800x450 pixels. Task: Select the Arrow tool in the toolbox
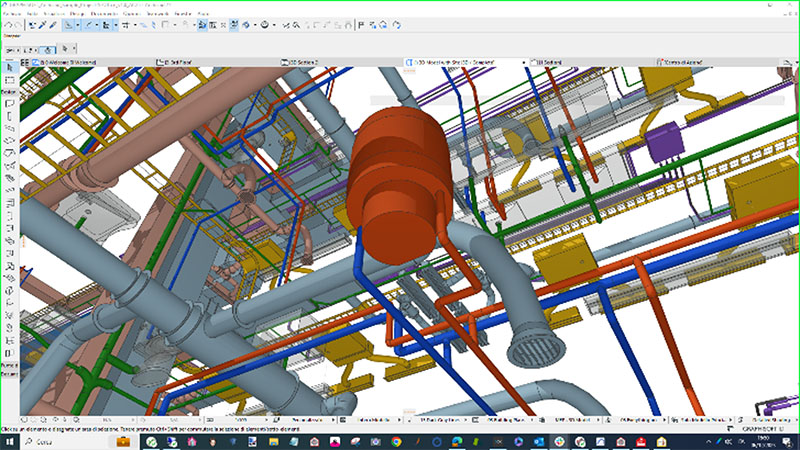[10, 67]
